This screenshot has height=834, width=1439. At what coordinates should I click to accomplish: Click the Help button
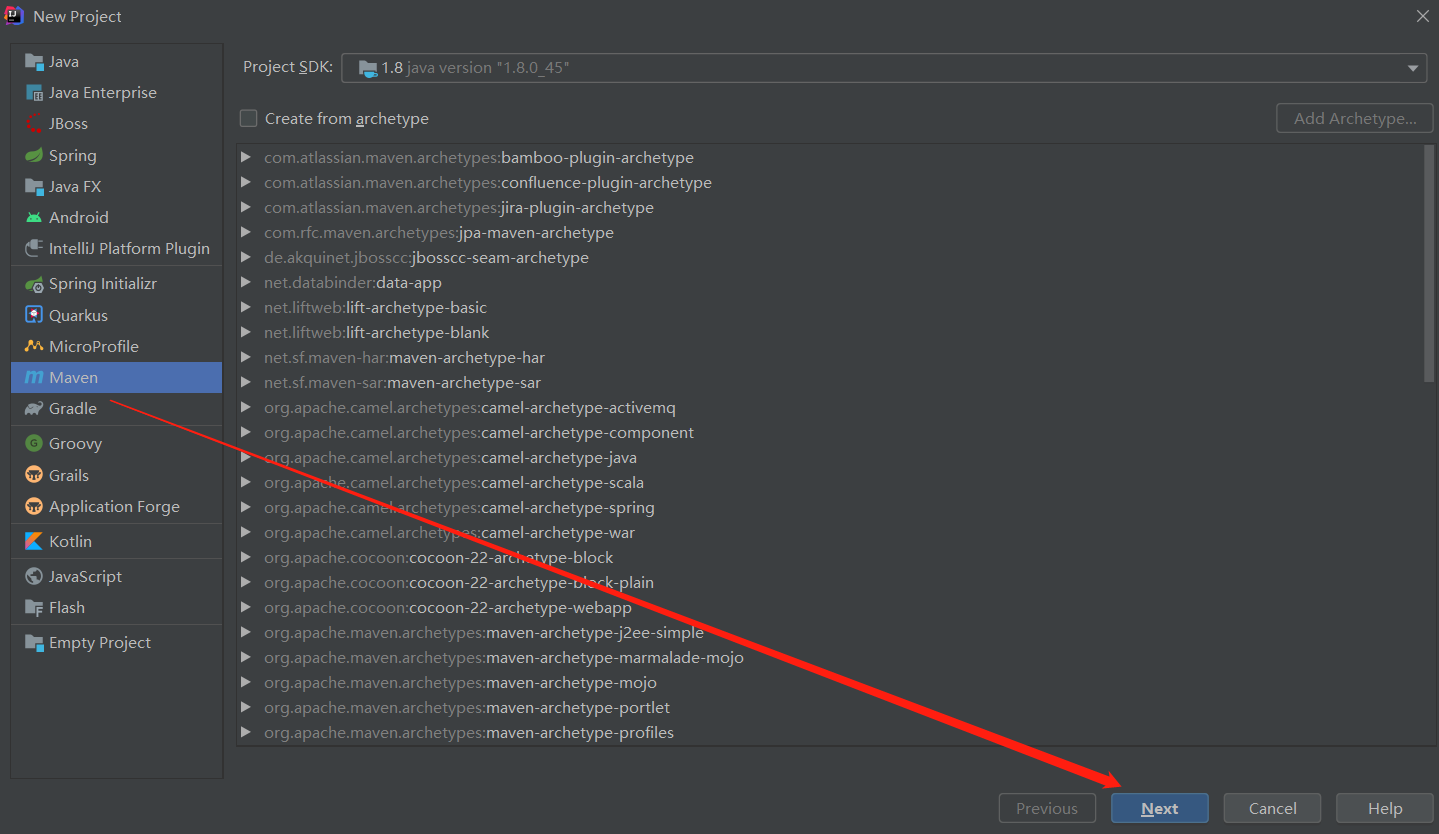(1385, 808)
